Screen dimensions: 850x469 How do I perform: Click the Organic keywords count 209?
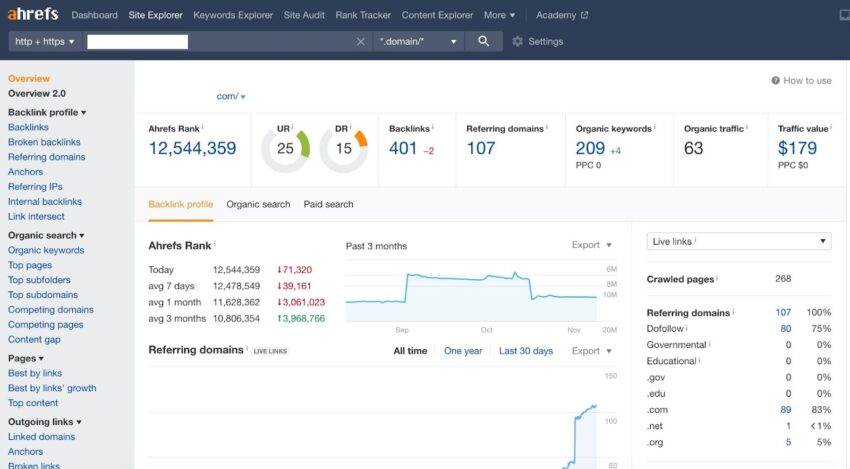[590, 149]
